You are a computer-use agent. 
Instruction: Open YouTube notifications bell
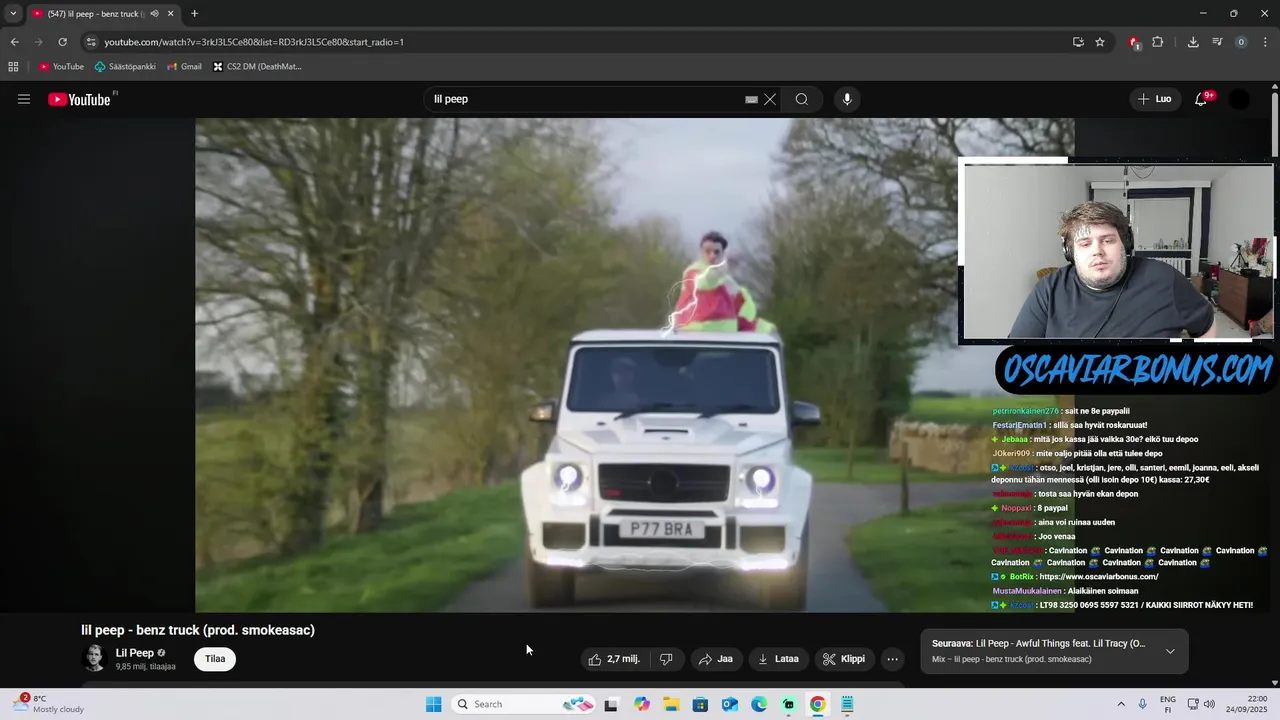[x=1201, y=99]
